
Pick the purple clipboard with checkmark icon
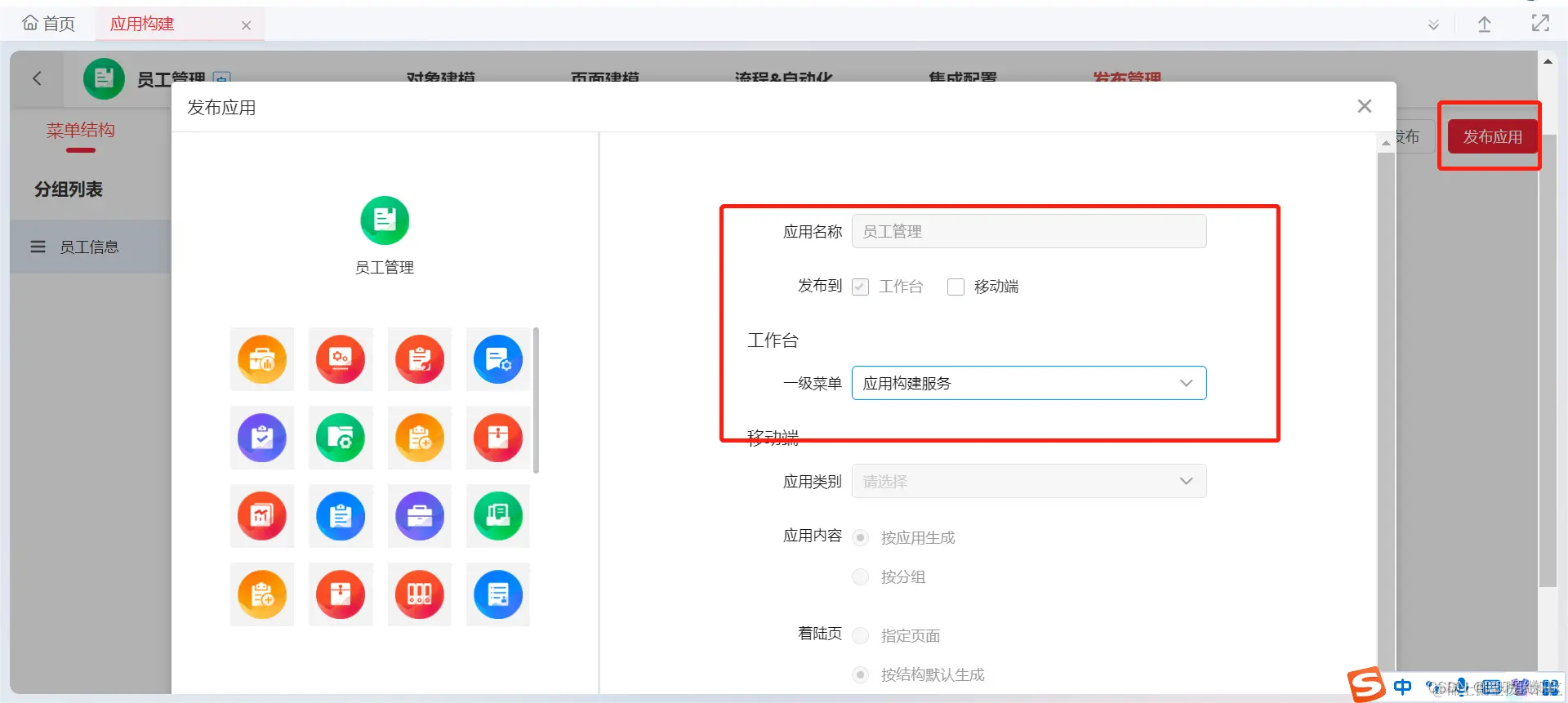(262, 438)
